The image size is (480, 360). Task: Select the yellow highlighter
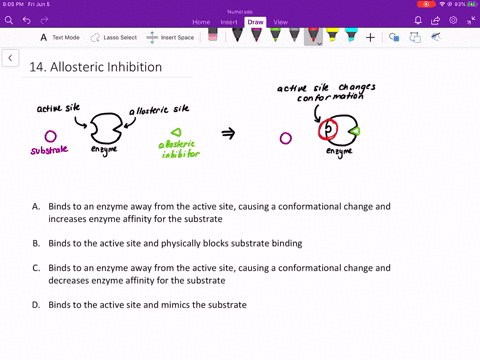332,35
